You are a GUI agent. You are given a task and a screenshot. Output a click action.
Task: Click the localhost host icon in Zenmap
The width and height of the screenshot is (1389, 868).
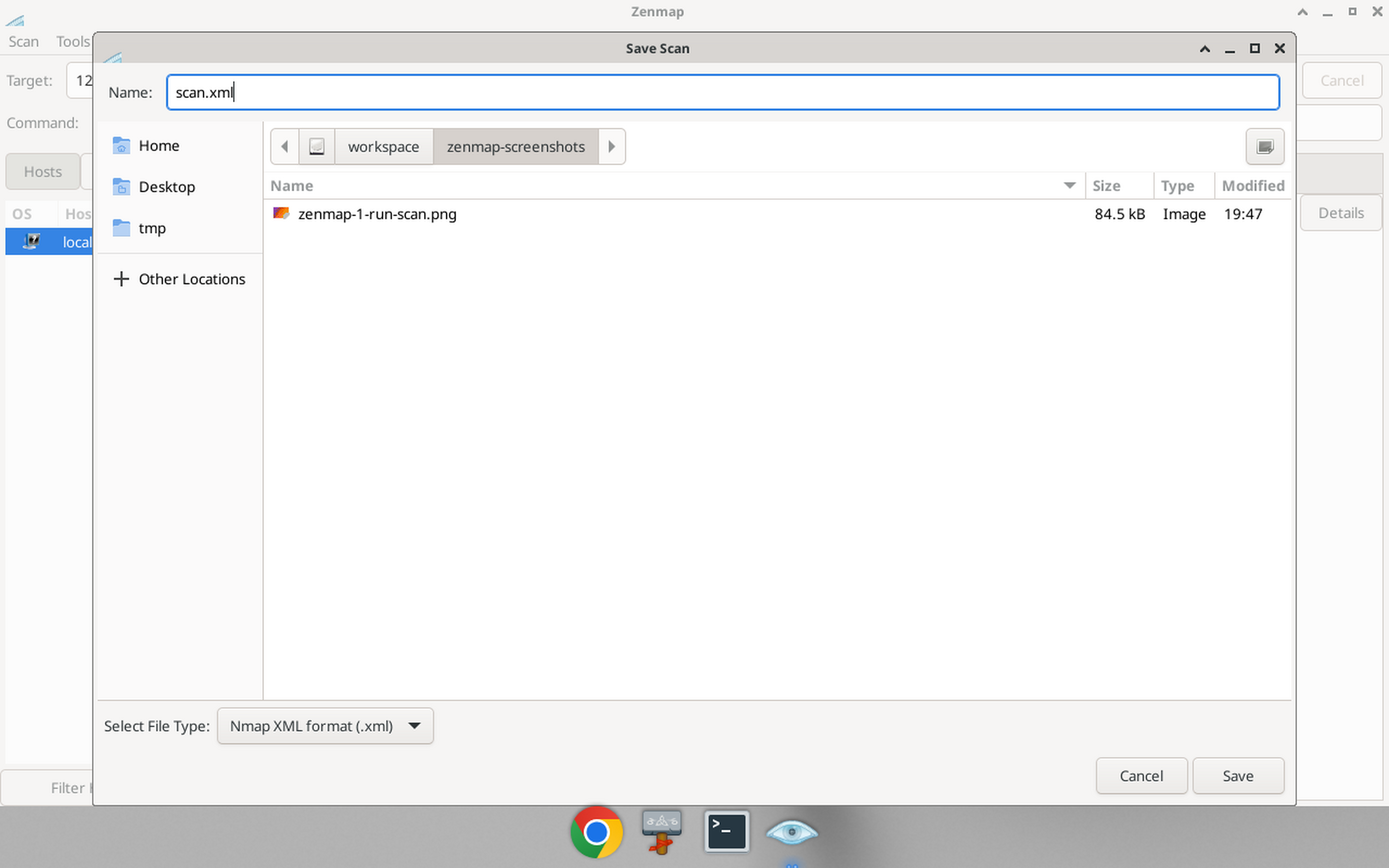pos(31,242)
